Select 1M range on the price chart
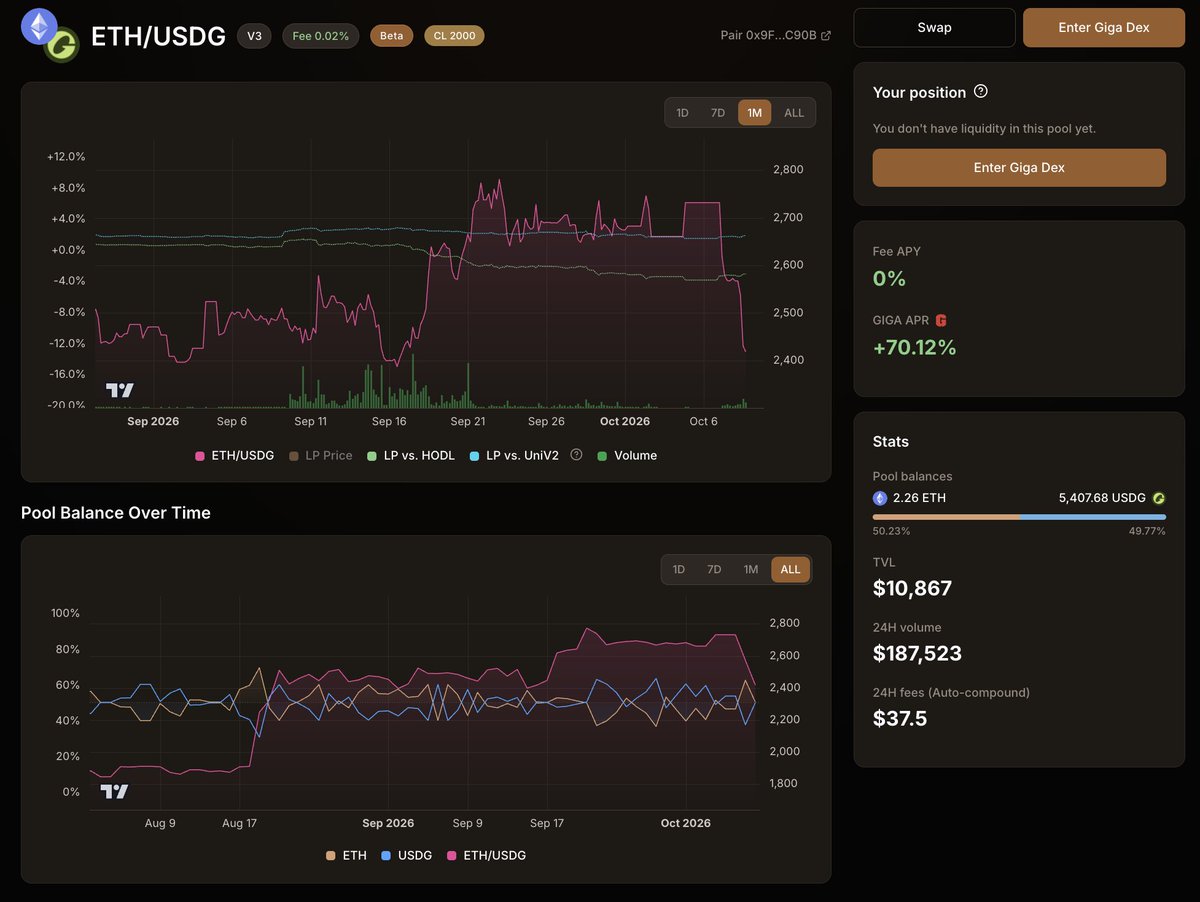The width and height of the screenshot is (1200, 902). point(755,113)
